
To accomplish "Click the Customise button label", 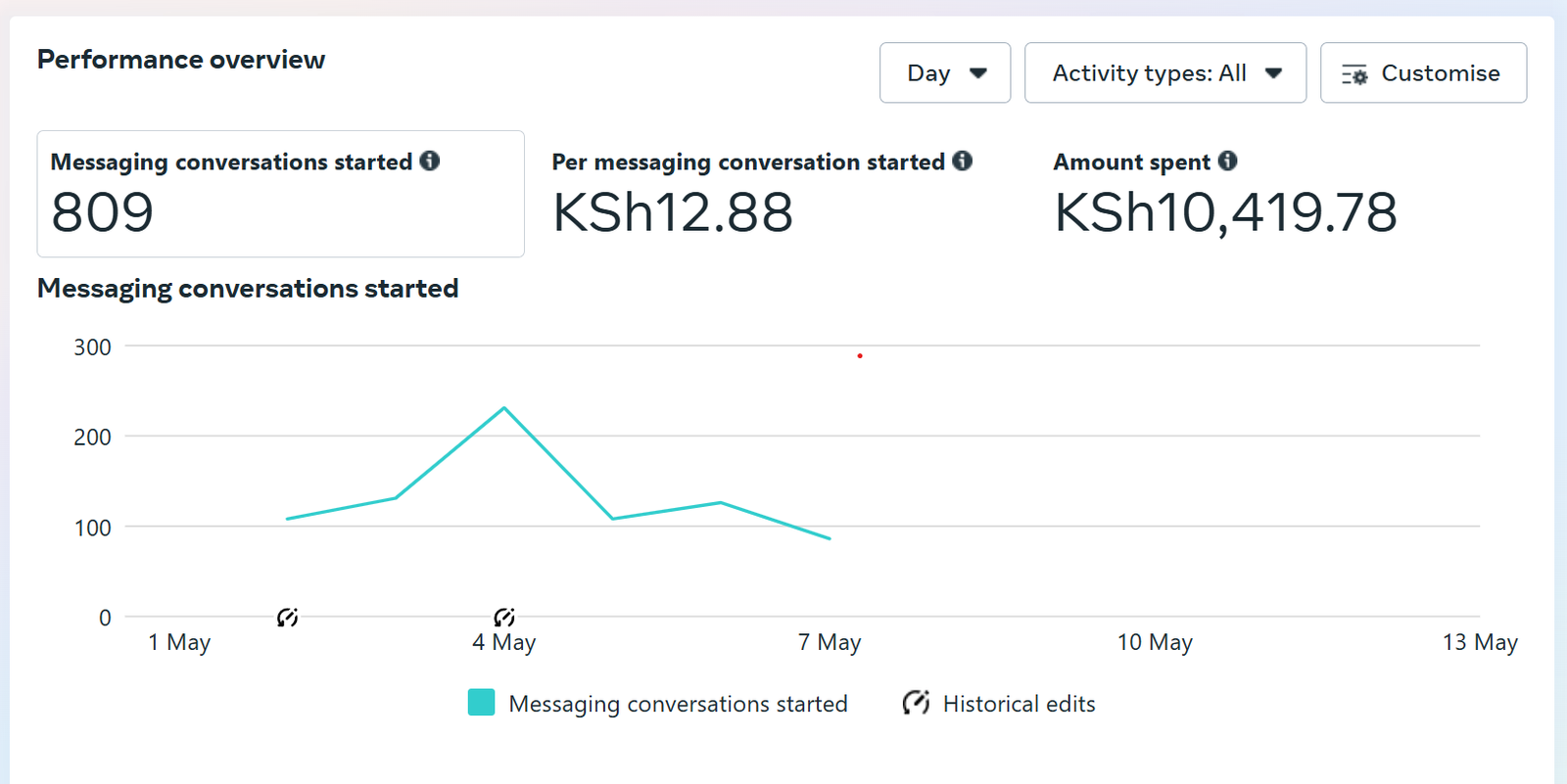I will click(1440, 73).
